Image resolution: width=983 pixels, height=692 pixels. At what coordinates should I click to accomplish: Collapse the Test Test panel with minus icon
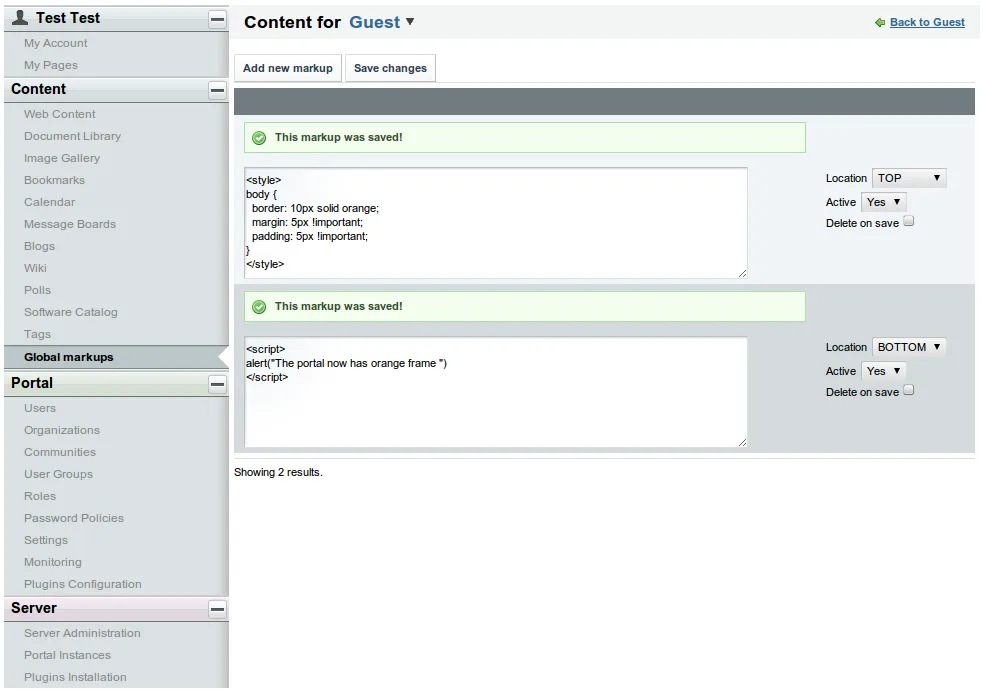pyautogui.click(x=217, y=19)
